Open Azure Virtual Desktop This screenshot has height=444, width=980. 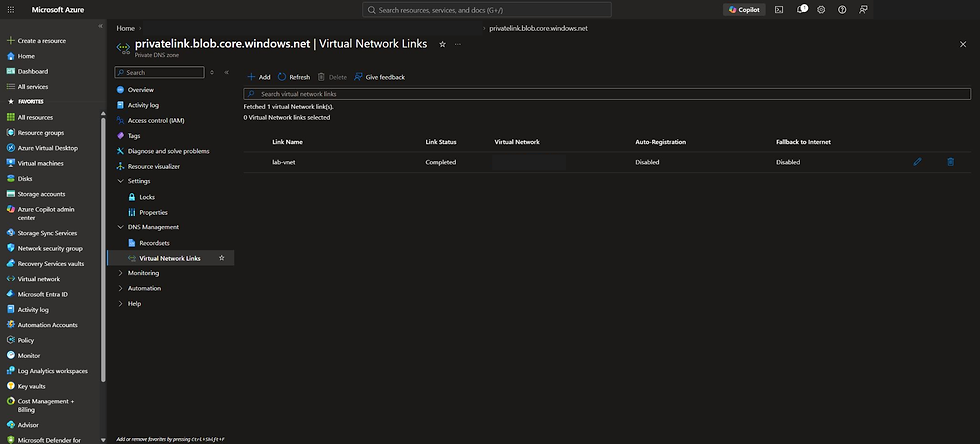tap(42, 148)
